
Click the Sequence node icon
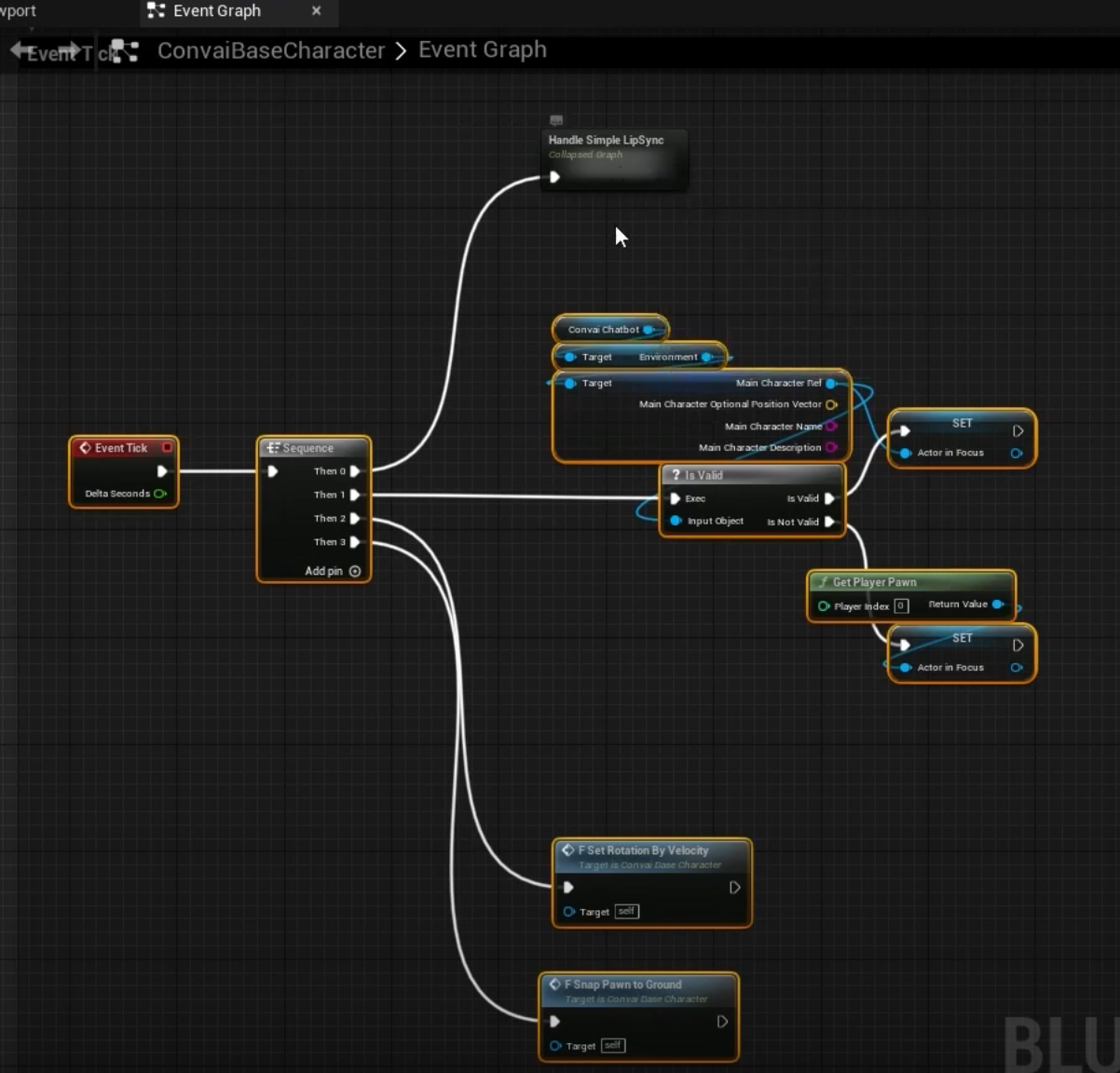tap(272, 448)
